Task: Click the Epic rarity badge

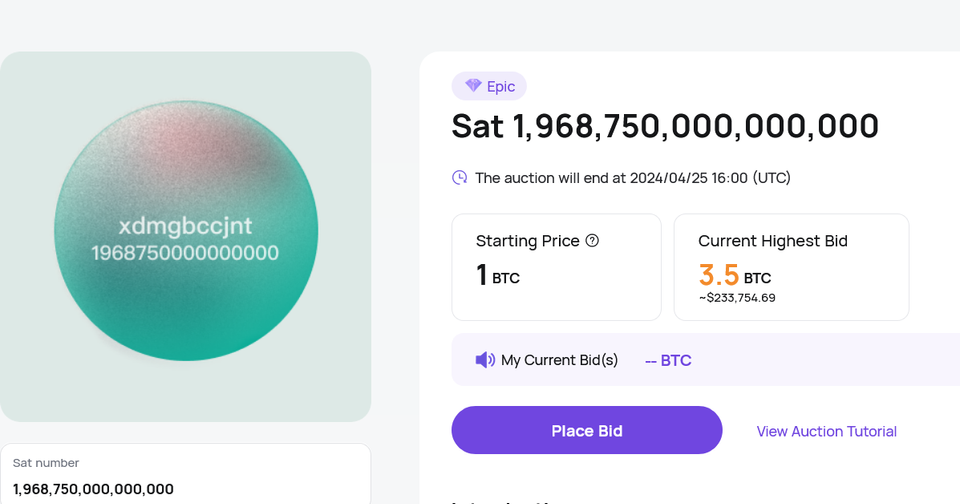Action: (x=490, y=86)
